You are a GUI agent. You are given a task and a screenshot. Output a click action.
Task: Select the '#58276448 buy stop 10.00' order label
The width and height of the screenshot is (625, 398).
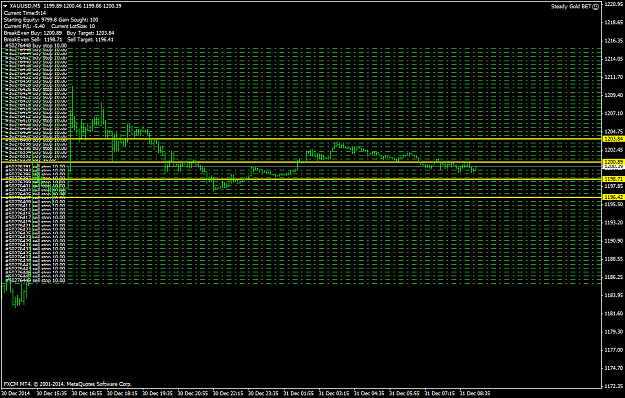[x=35, y=46]
